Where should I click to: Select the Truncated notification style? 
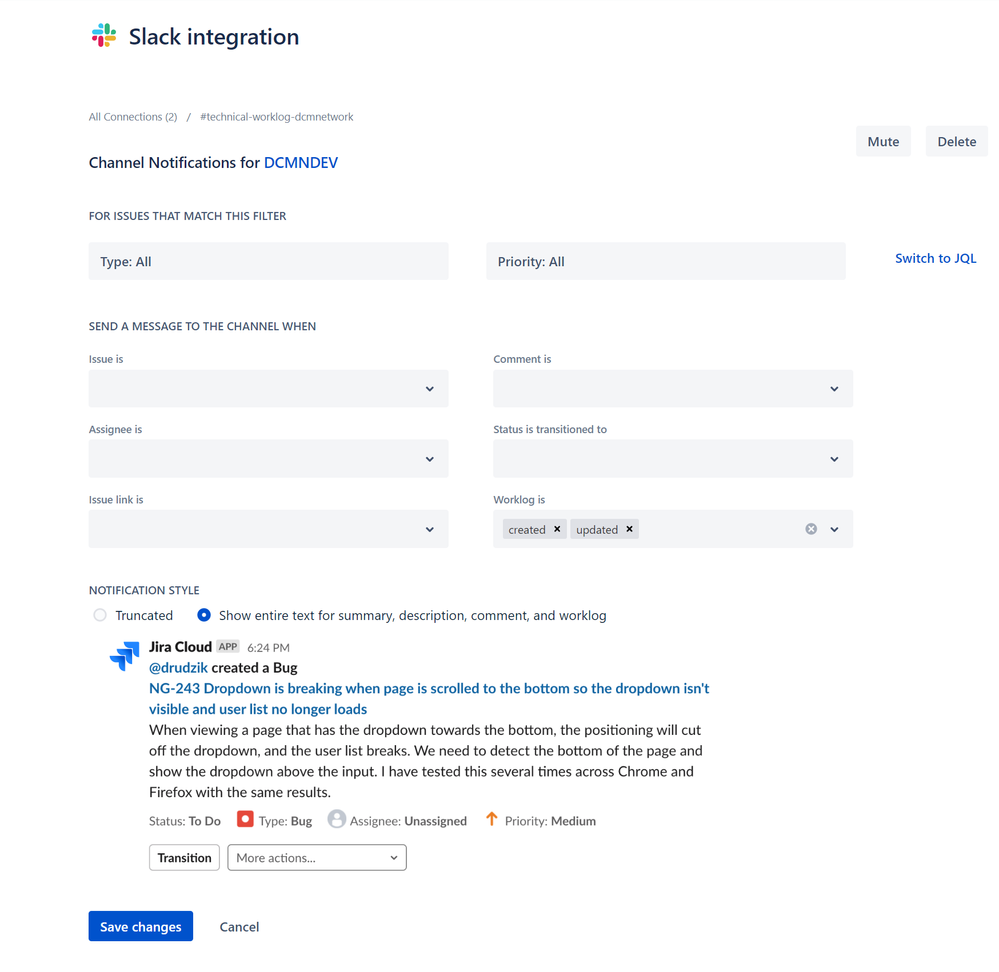(x=100, y=615)
